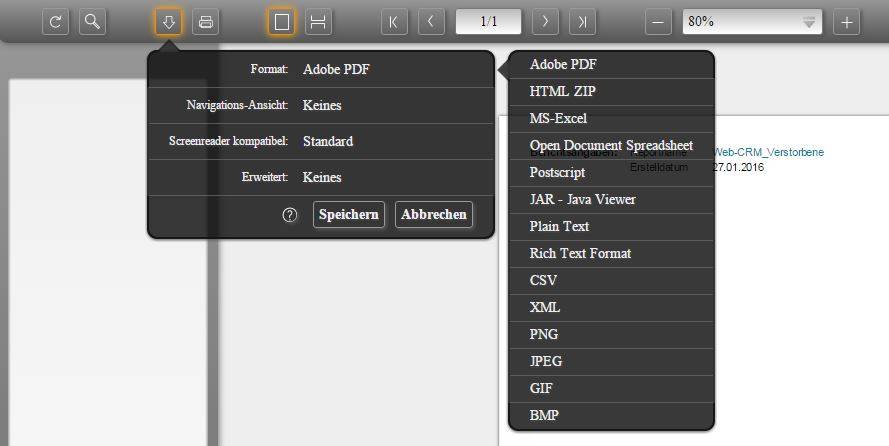Jump to the last page
This screenshot has width=889, height=446.
point(582,22)
